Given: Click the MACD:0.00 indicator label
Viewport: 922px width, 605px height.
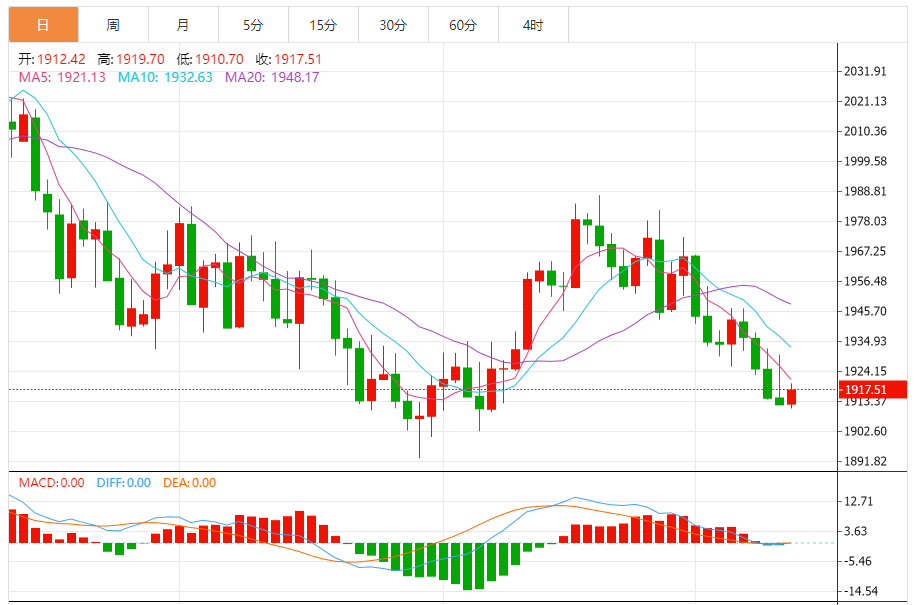Looking at the screenshot, I should point(52,483).
